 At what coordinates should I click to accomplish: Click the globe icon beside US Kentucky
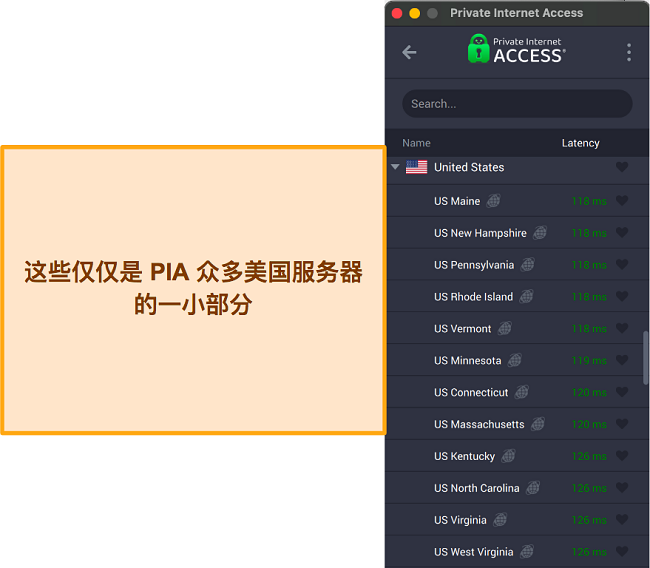tap(508, 456)
